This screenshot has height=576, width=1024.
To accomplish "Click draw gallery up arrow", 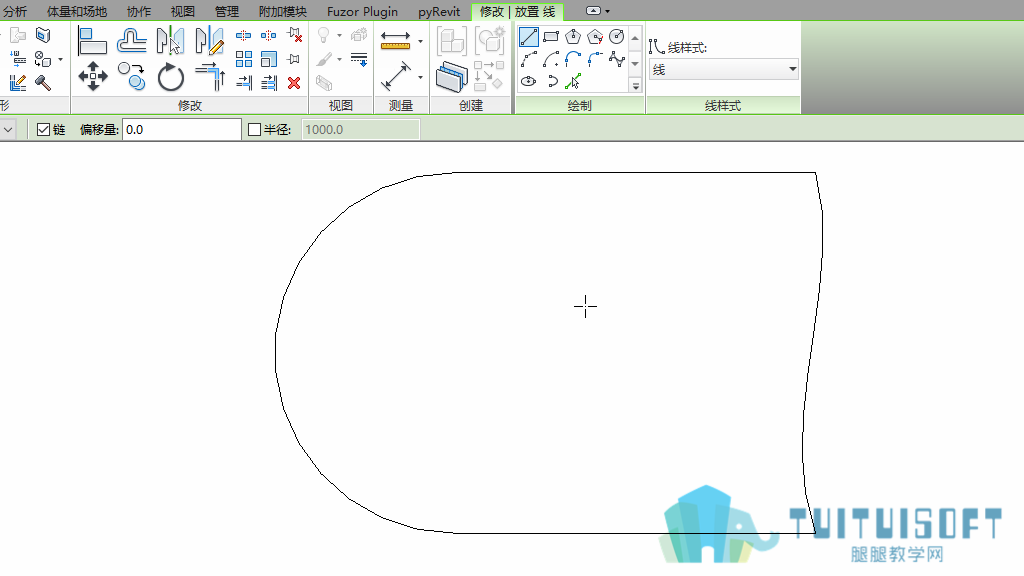I will click(x=635, y=38).
